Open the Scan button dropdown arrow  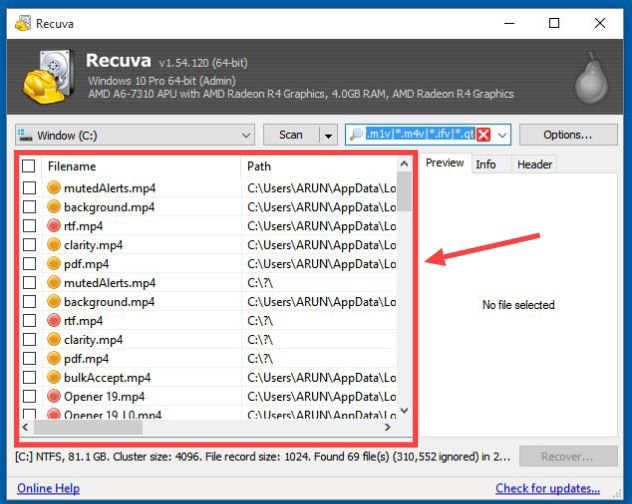tap(328, 135)
